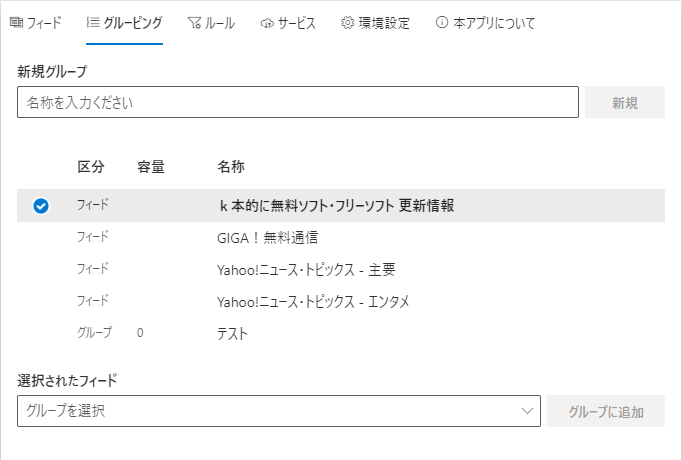The image size is (682, 460).
Task: Select the Yahoo!ニュース・トピックス - 主要 row
Action: 341,270
